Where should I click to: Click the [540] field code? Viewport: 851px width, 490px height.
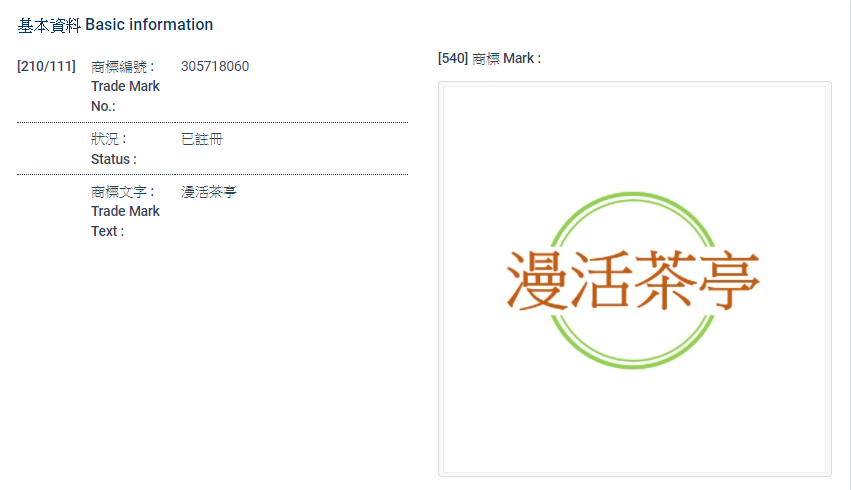453,58
